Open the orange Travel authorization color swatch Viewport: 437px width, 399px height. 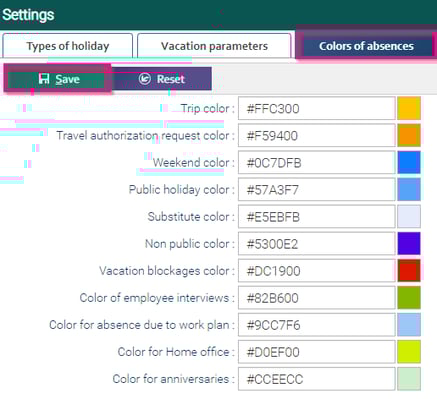tap(409, 135)
